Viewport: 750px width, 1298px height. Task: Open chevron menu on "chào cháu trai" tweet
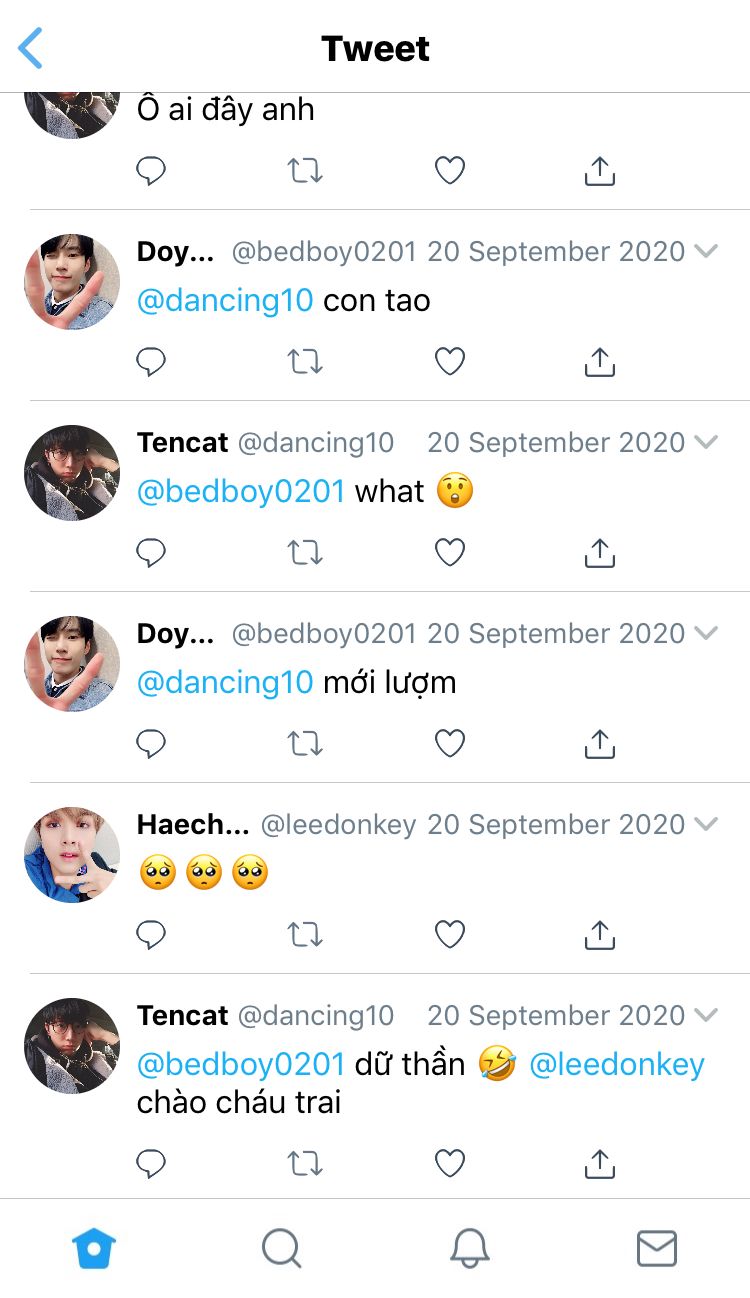[x=706, y=1015]
